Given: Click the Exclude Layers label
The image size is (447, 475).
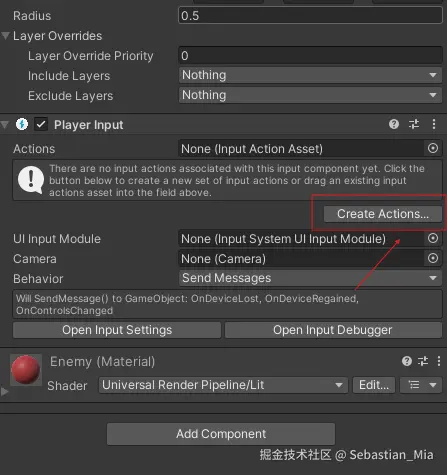Looking at the screenshot, I should pyautogui.click(x=70, y=96).
